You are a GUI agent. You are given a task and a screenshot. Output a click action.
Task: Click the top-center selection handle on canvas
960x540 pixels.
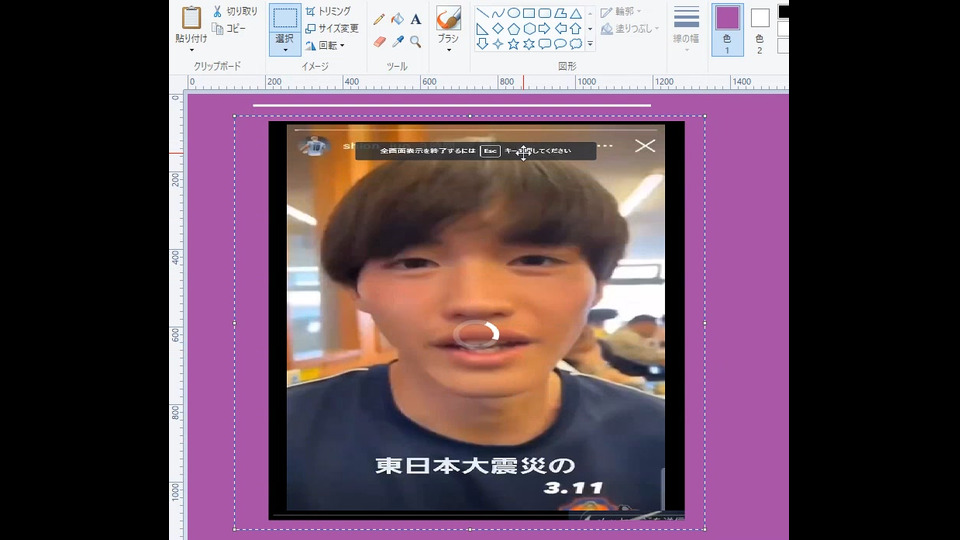point(470,116)
